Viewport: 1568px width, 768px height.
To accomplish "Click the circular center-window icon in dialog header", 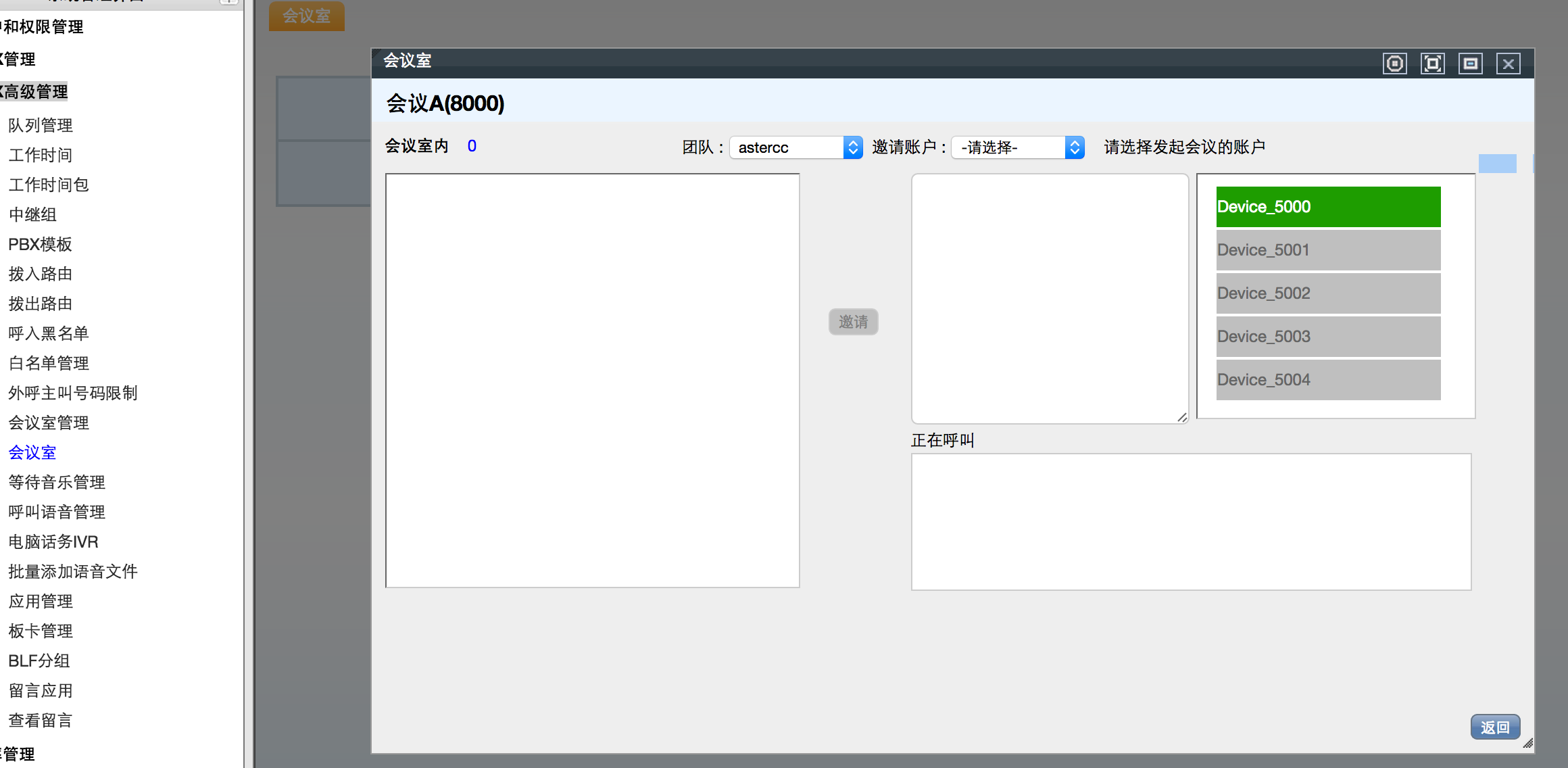I will click(1394, 64).
